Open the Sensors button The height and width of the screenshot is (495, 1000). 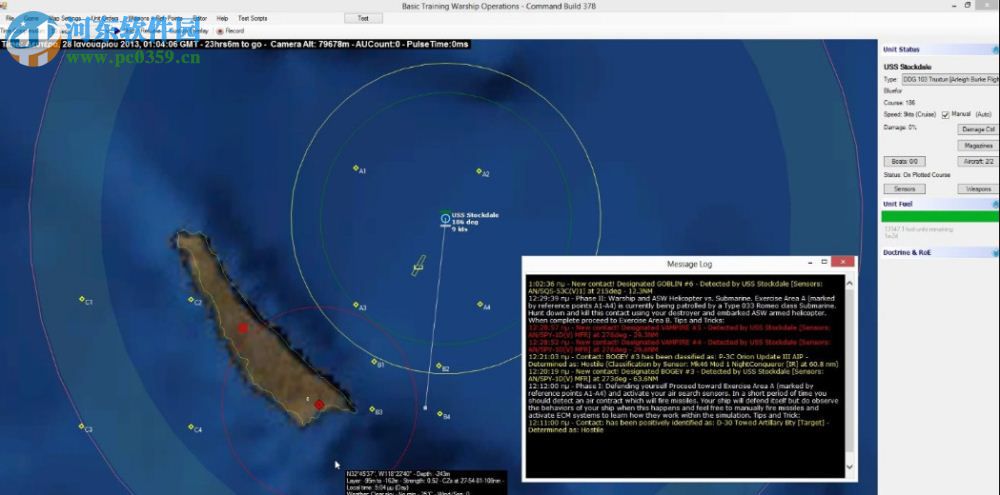point(904,189)
